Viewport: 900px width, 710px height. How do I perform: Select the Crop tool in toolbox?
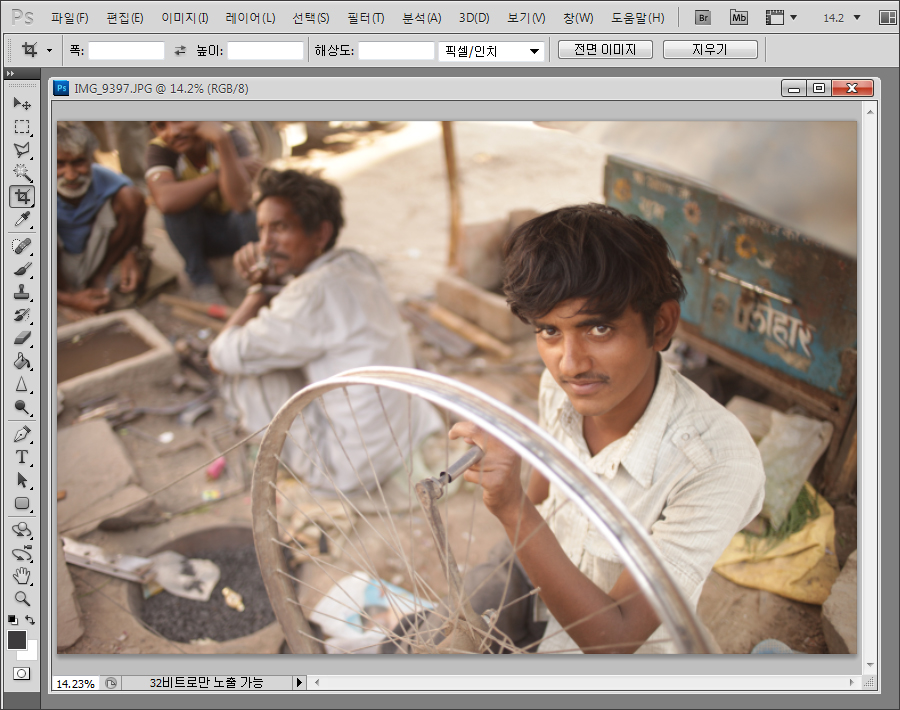tap(22, 196)
